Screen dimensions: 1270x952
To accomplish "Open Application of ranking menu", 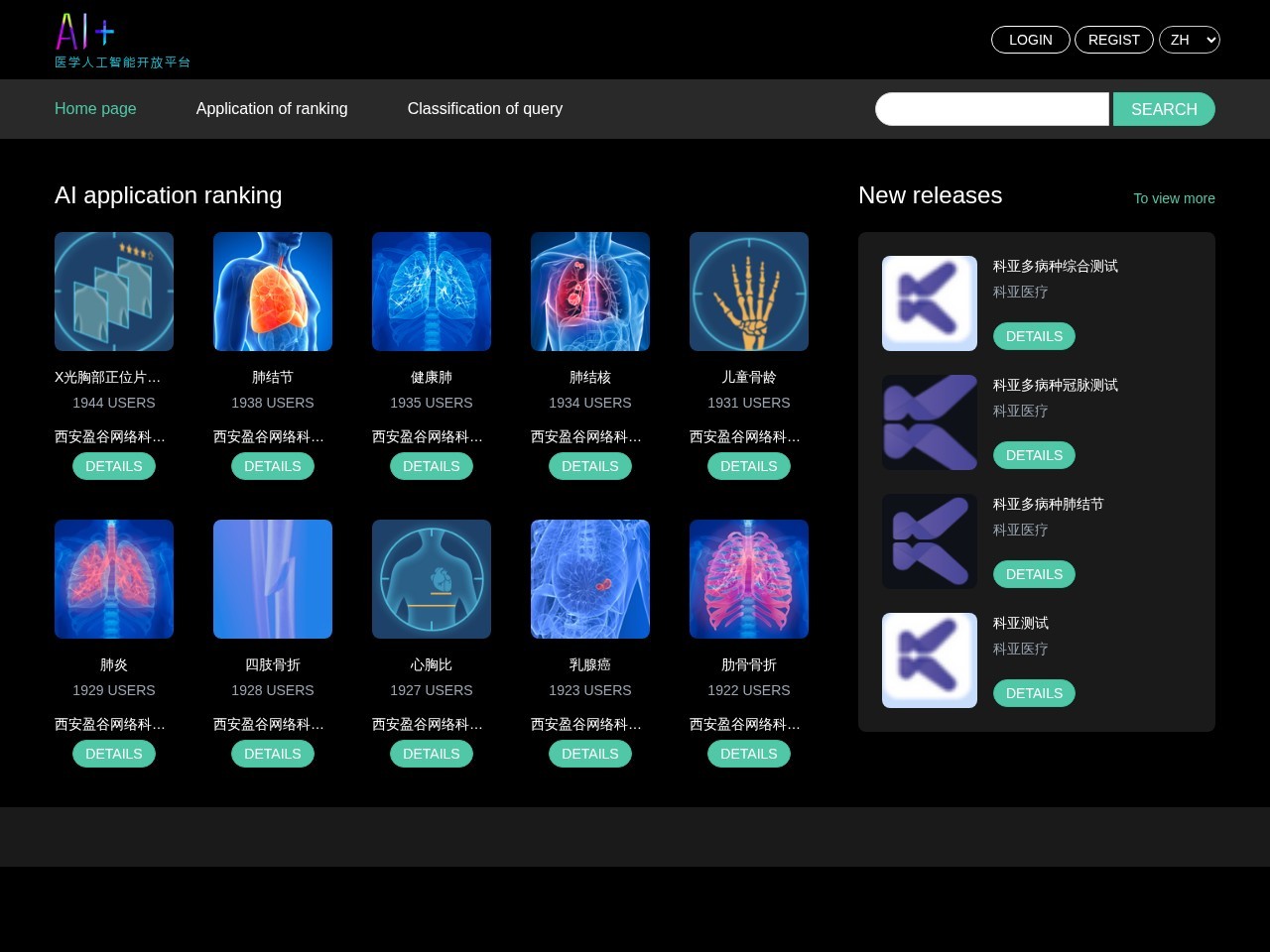I will coord(272,109).
